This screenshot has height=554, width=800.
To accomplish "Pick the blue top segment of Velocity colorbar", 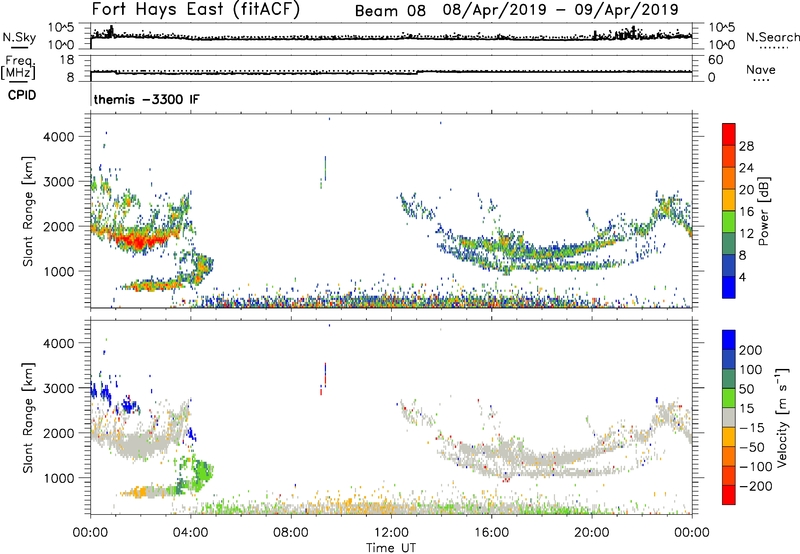I will pyautogui.click(x=729, y=340).
